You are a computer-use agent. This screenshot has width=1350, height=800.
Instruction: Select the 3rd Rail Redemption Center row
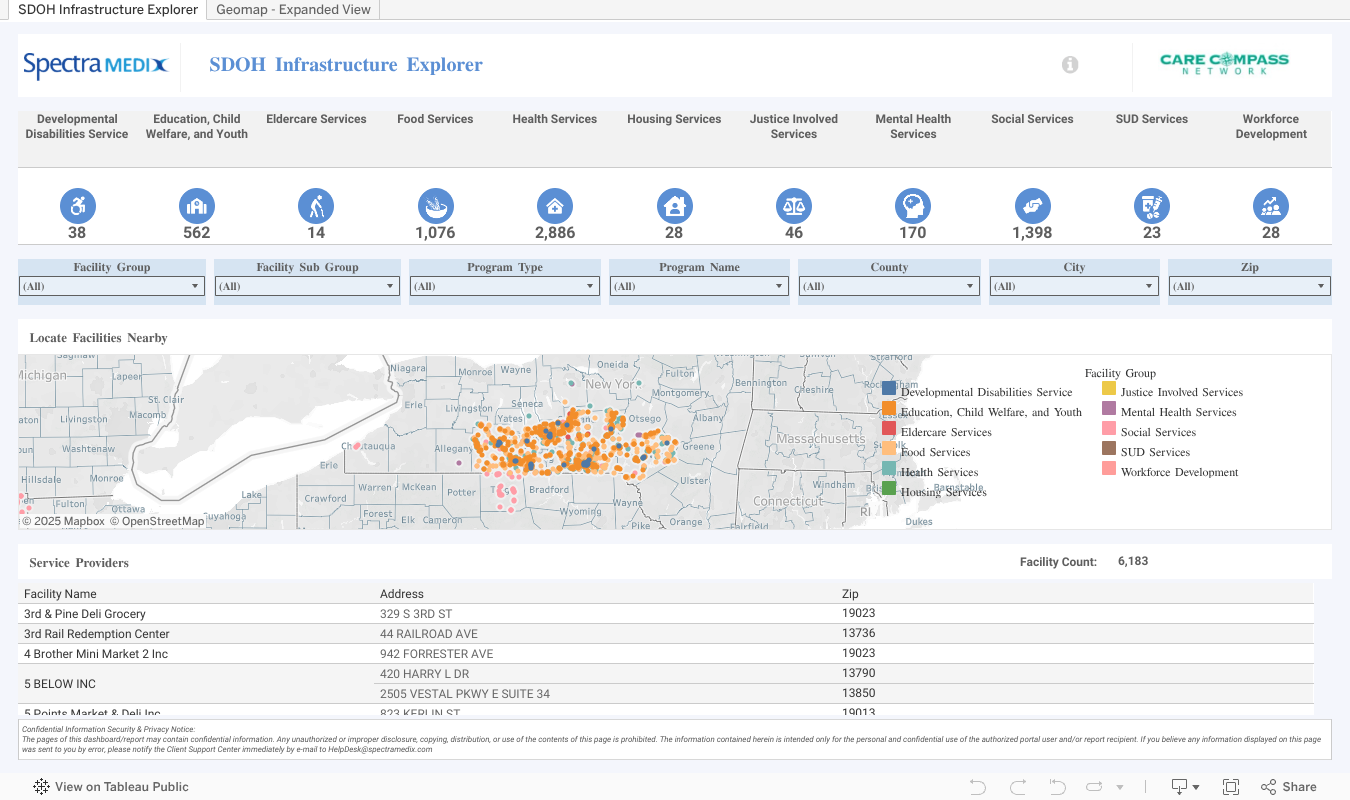click(97, 634)
